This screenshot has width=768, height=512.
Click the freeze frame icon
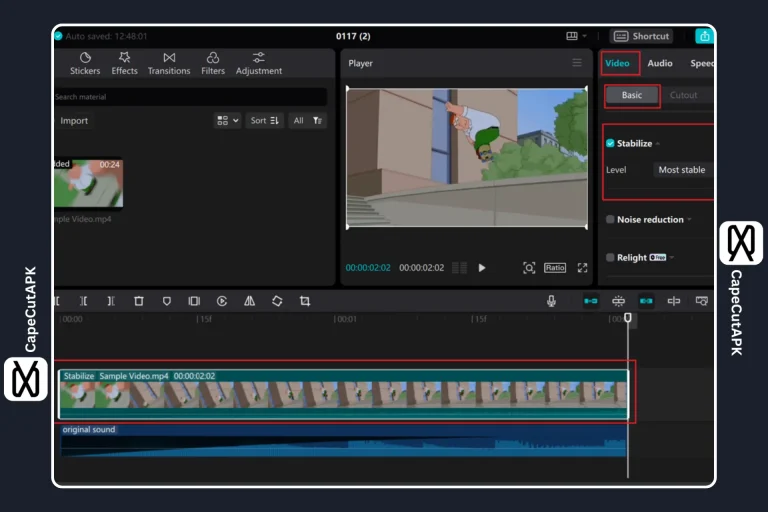(194, 301)
